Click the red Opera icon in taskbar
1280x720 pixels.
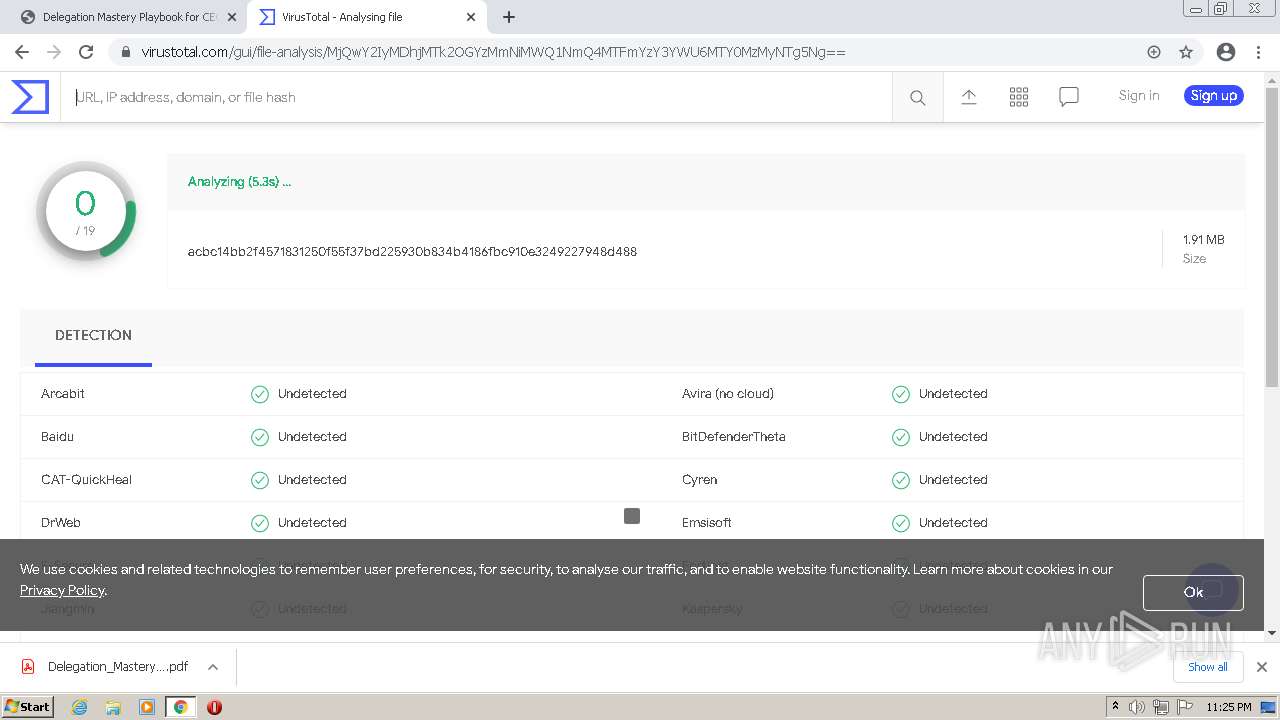[x=214, y=707]
